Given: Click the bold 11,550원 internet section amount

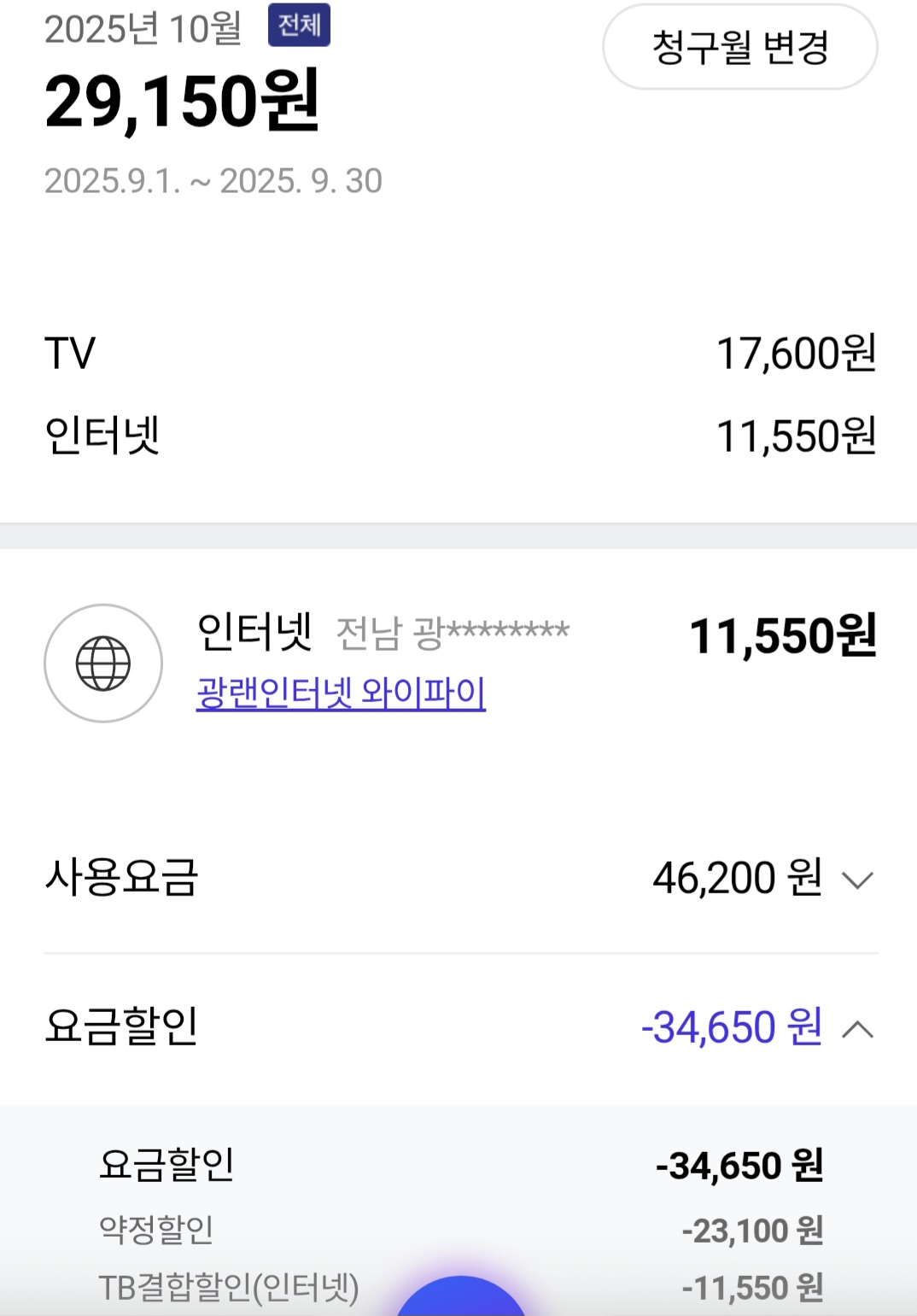Looking at the screenshot, I should click(x=782, y=636).
